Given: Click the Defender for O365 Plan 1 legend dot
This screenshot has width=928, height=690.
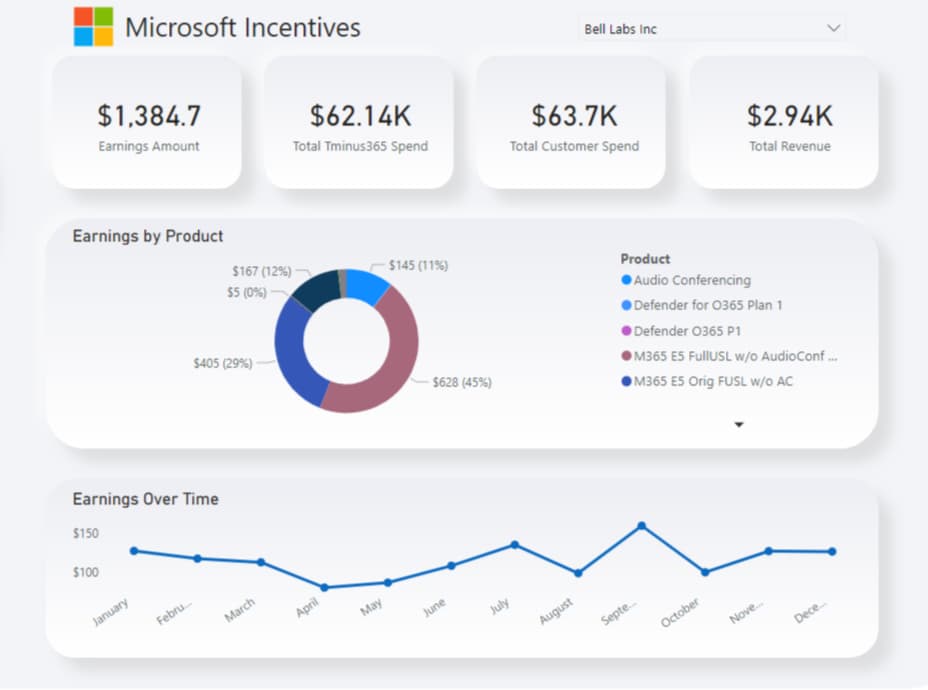Looking at the screenshot, I should (626, 305).
